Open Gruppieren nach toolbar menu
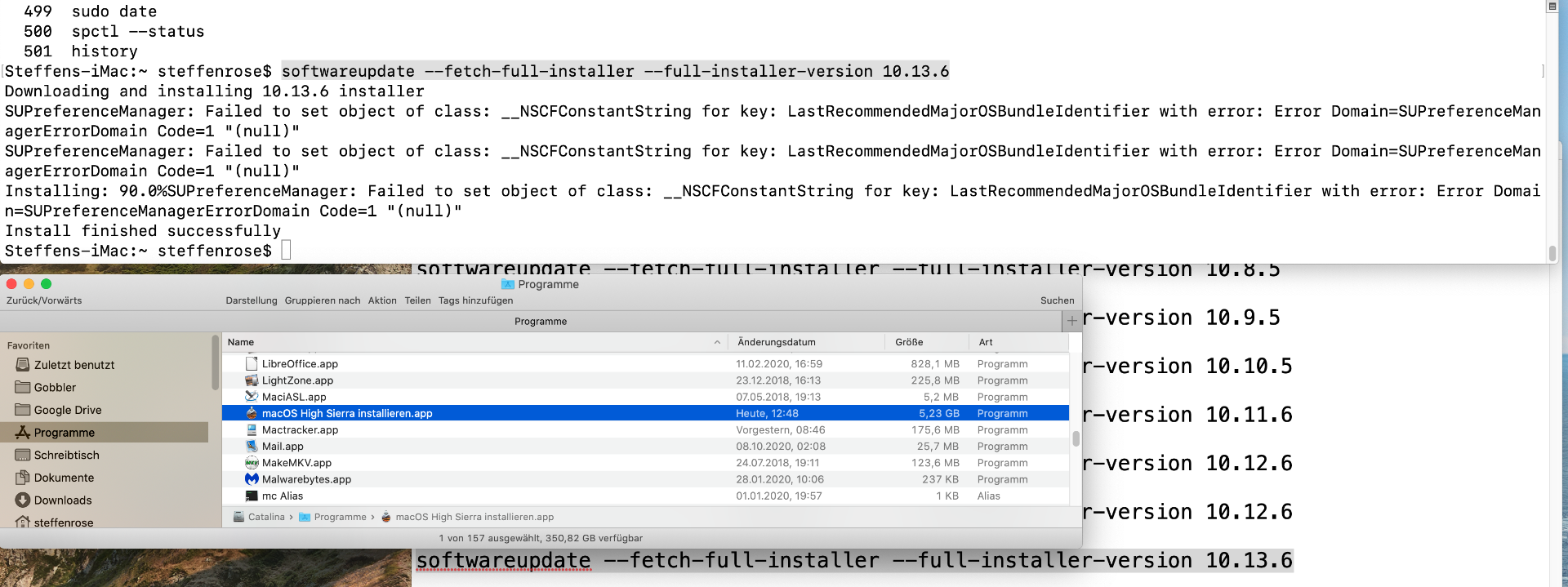Screen dimensions: 1568x587 (323, 300)
